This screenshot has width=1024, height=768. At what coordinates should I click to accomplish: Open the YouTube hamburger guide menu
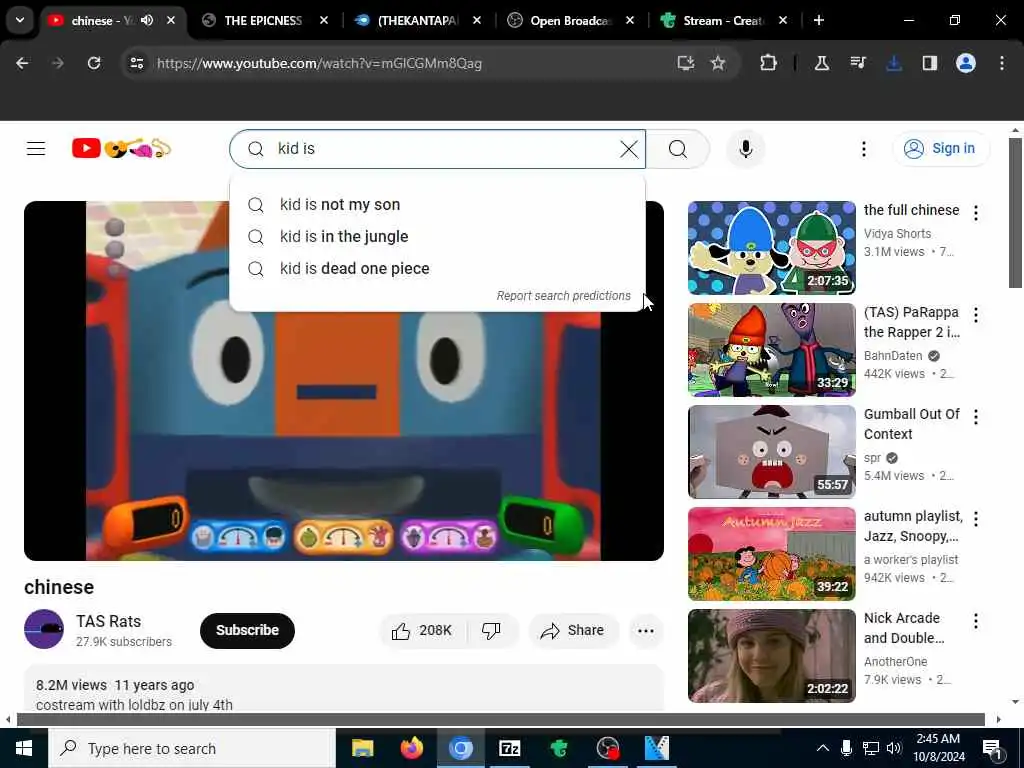click(36, 149)
